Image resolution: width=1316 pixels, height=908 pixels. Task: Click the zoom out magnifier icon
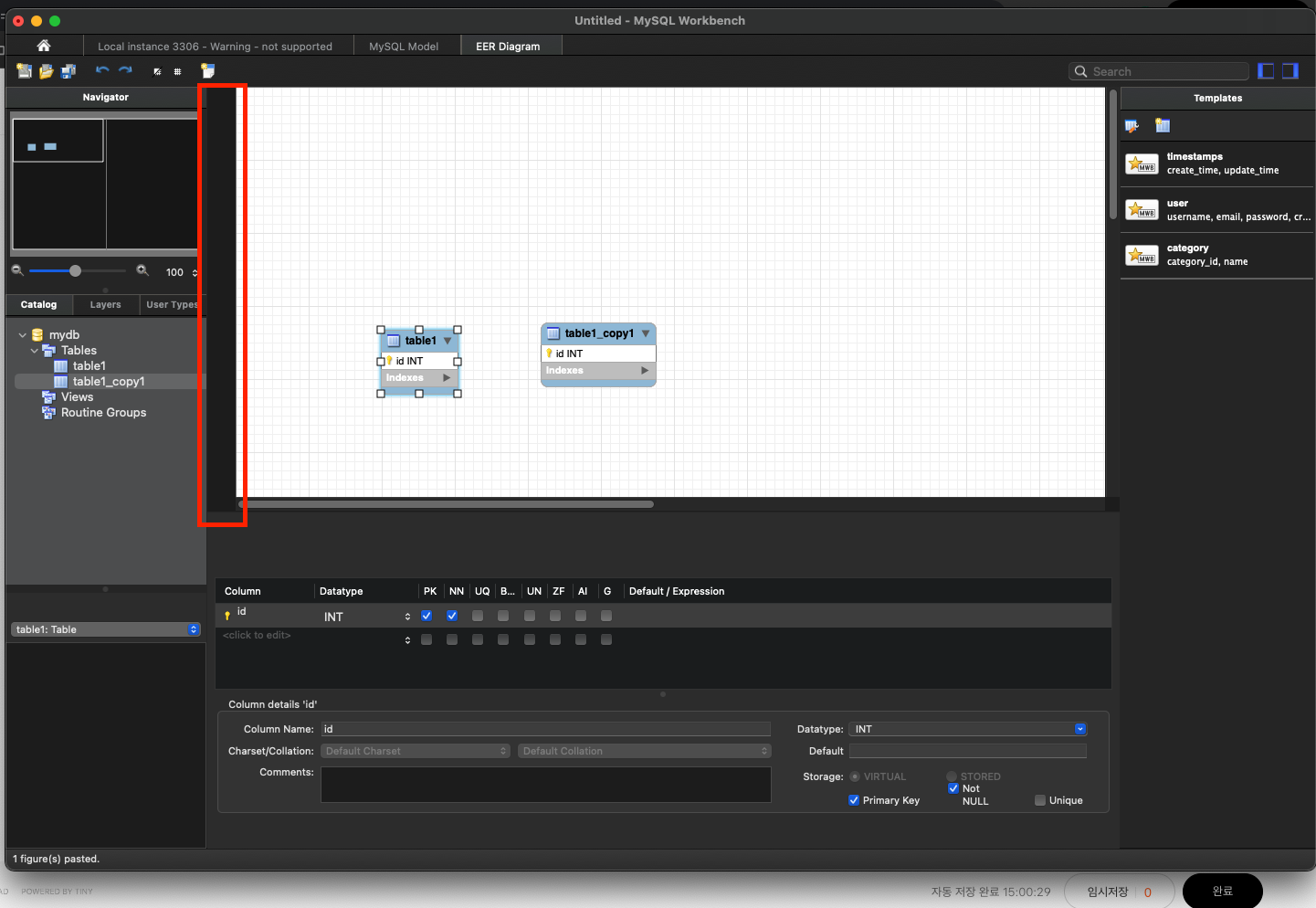pos(17,270)
